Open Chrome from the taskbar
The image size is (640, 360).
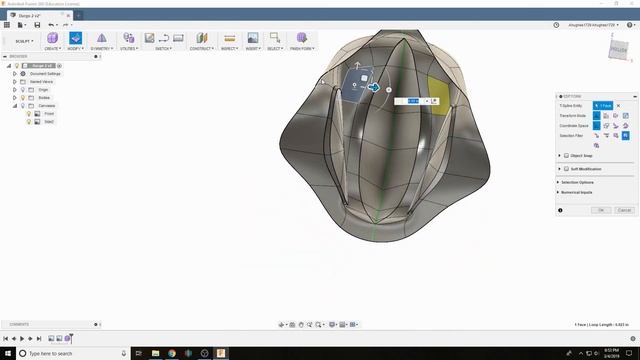[x=172, y=353]
